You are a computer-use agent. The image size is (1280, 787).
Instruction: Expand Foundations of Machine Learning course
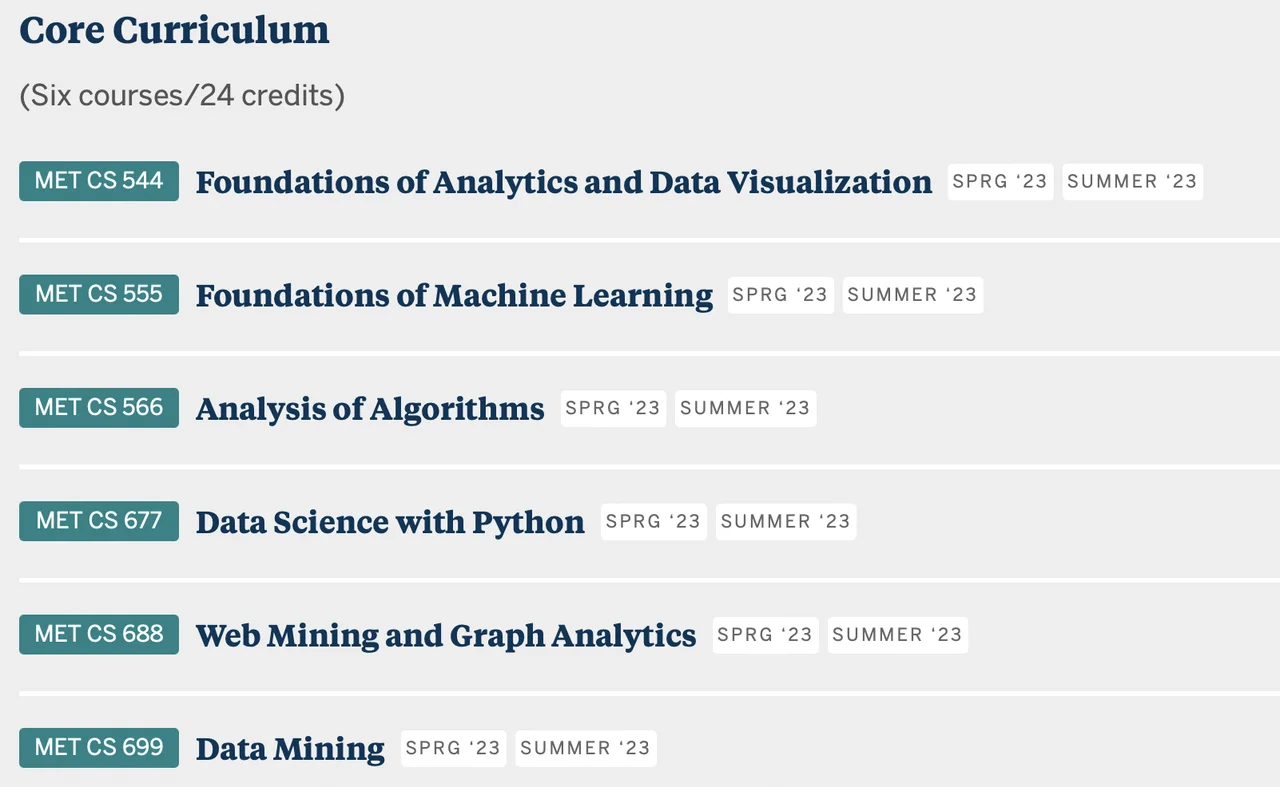point(454,295)
